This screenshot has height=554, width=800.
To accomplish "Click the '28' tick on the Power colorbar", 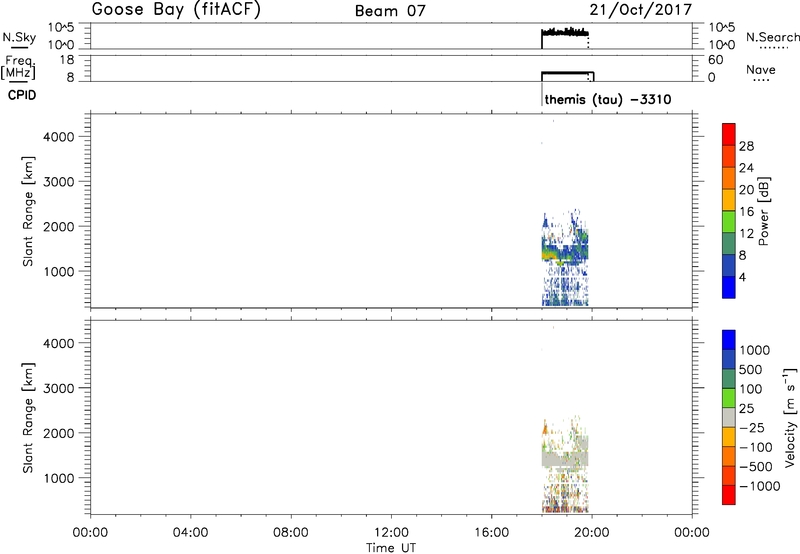I will click(746, 146).
